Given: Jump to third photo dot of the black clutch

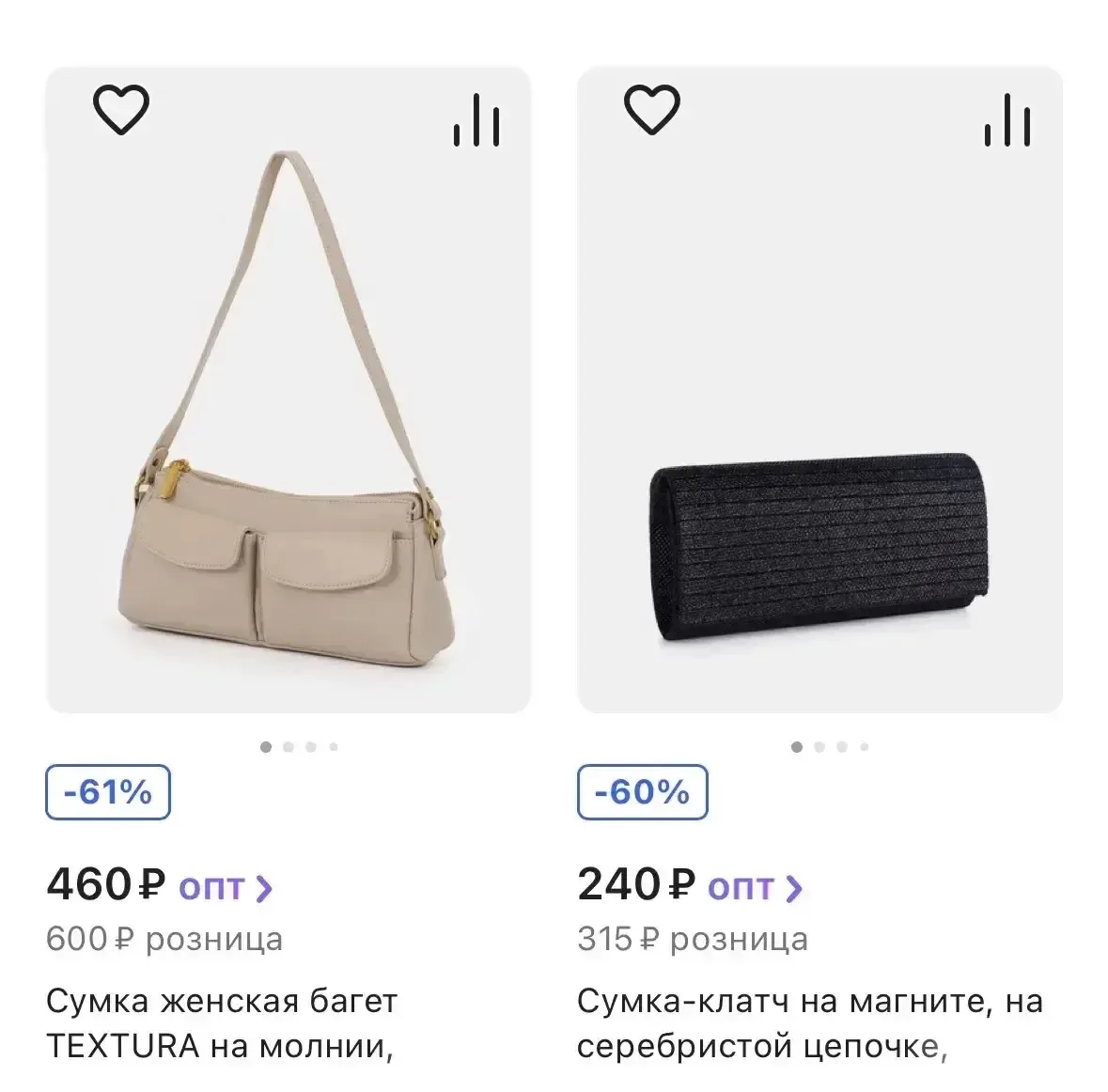Looking at the screenshot, I should [842, 747].
